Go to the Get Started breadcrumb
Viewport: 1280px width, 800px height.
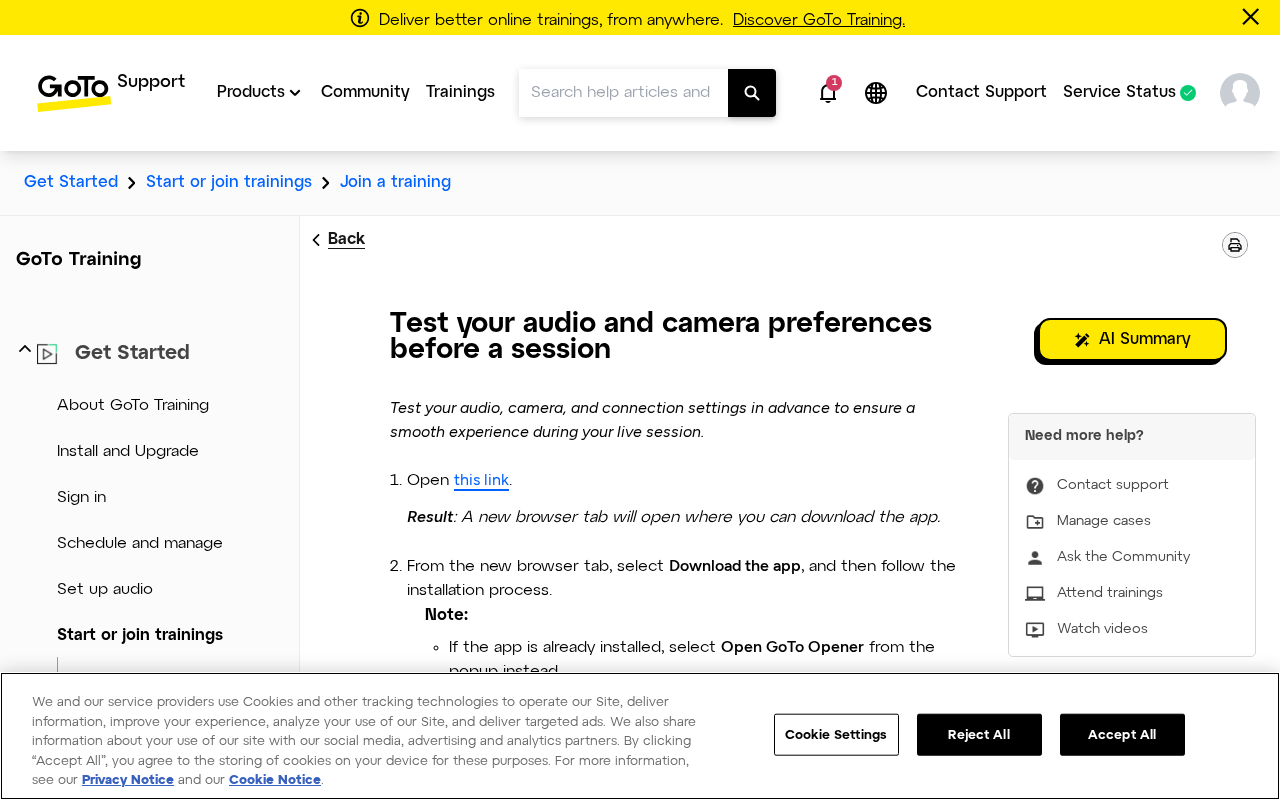[x=71, y=182]
